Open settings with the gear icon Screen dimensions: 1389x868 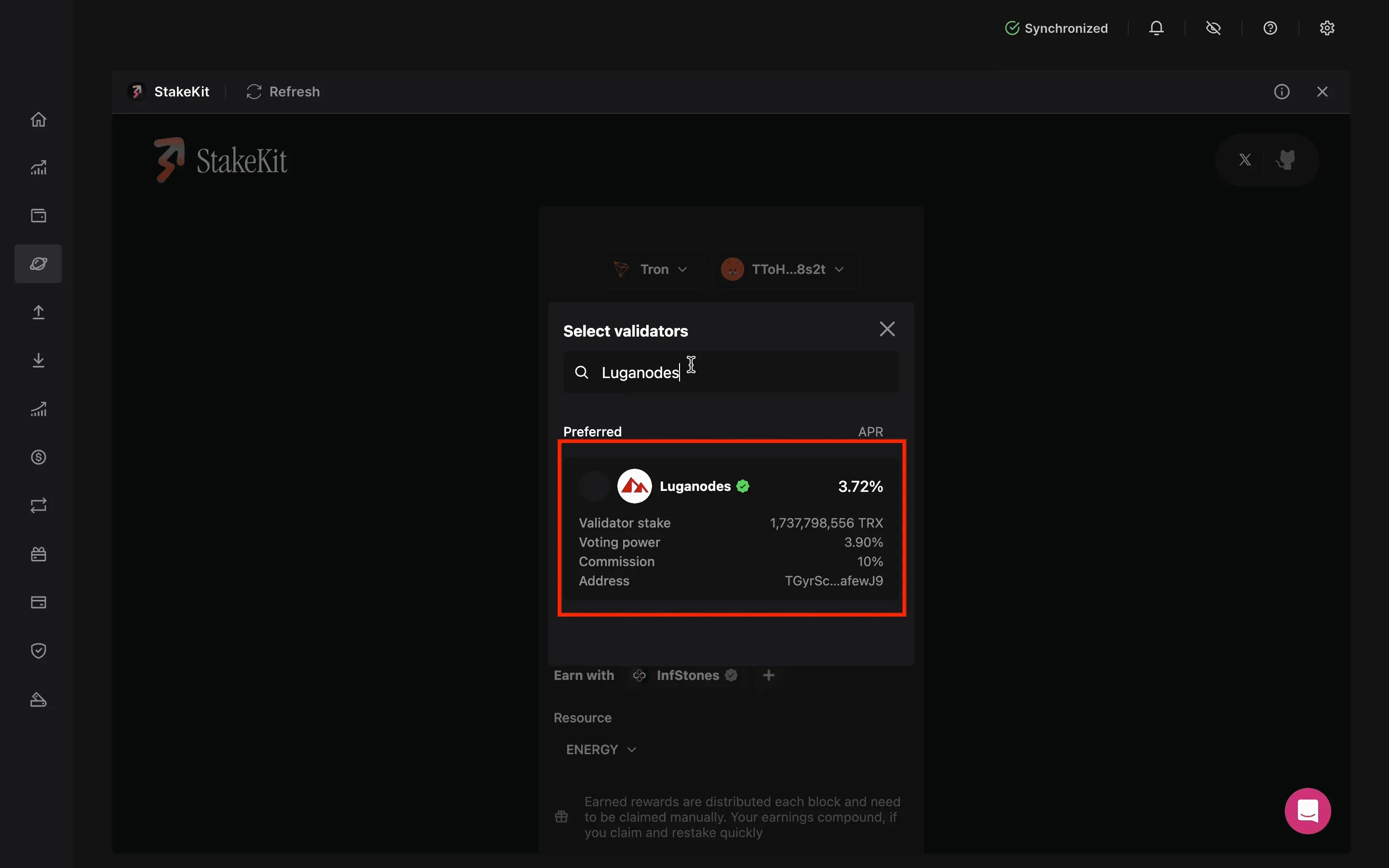pyautogui.click(x=1327, y=28)
